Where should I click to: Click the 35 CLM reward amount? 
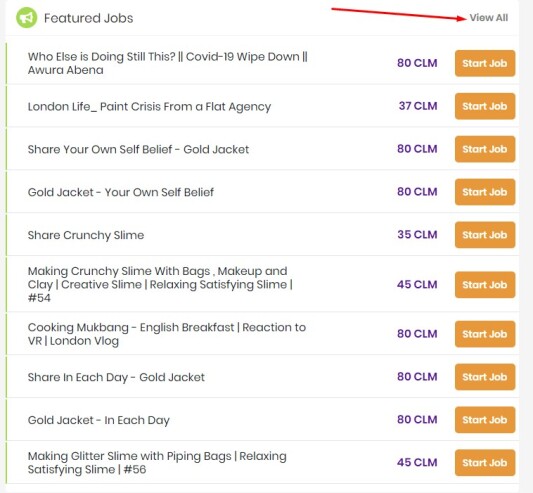(x=417, y=234)
